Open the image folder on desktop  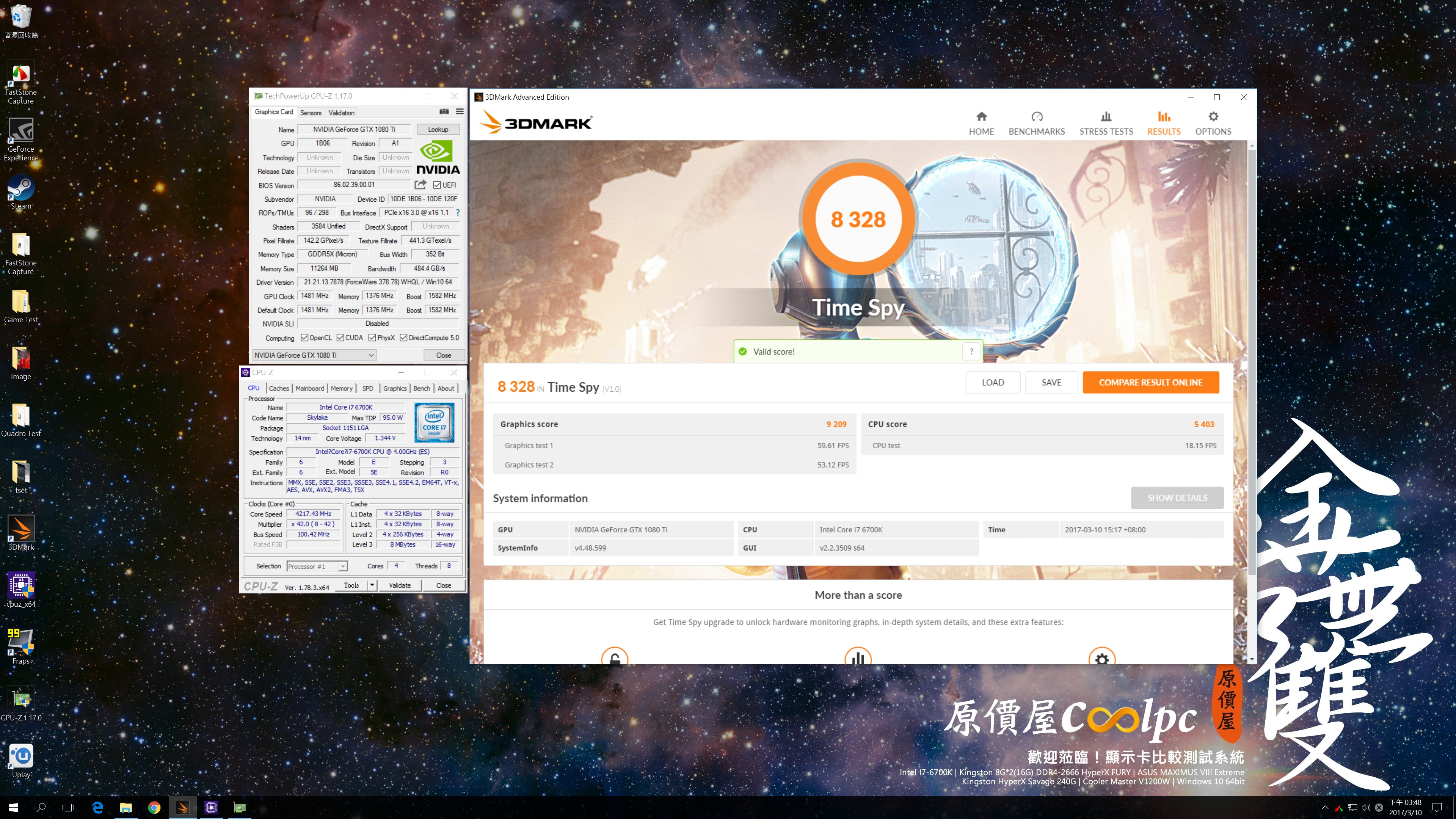click(21, 364)
